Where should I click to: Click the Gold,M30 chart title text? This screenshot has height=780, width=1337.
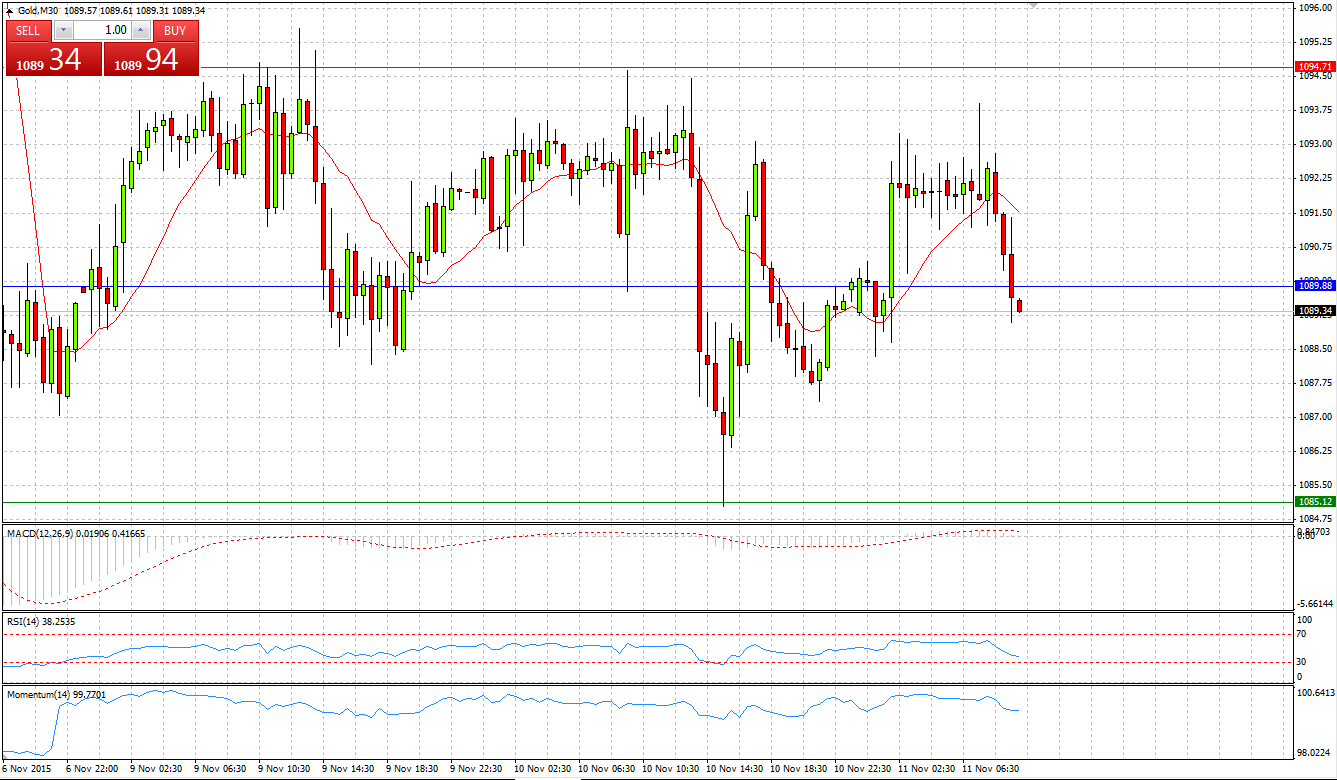39,10
